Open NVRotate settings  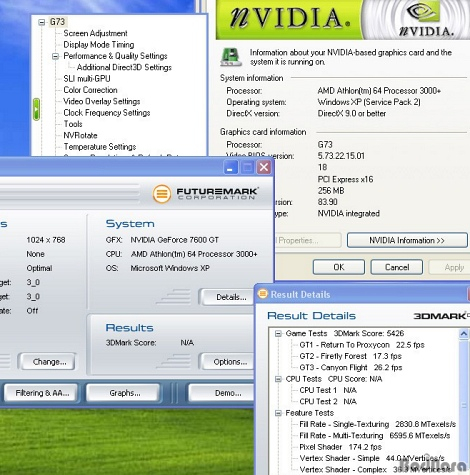(80, 135)
